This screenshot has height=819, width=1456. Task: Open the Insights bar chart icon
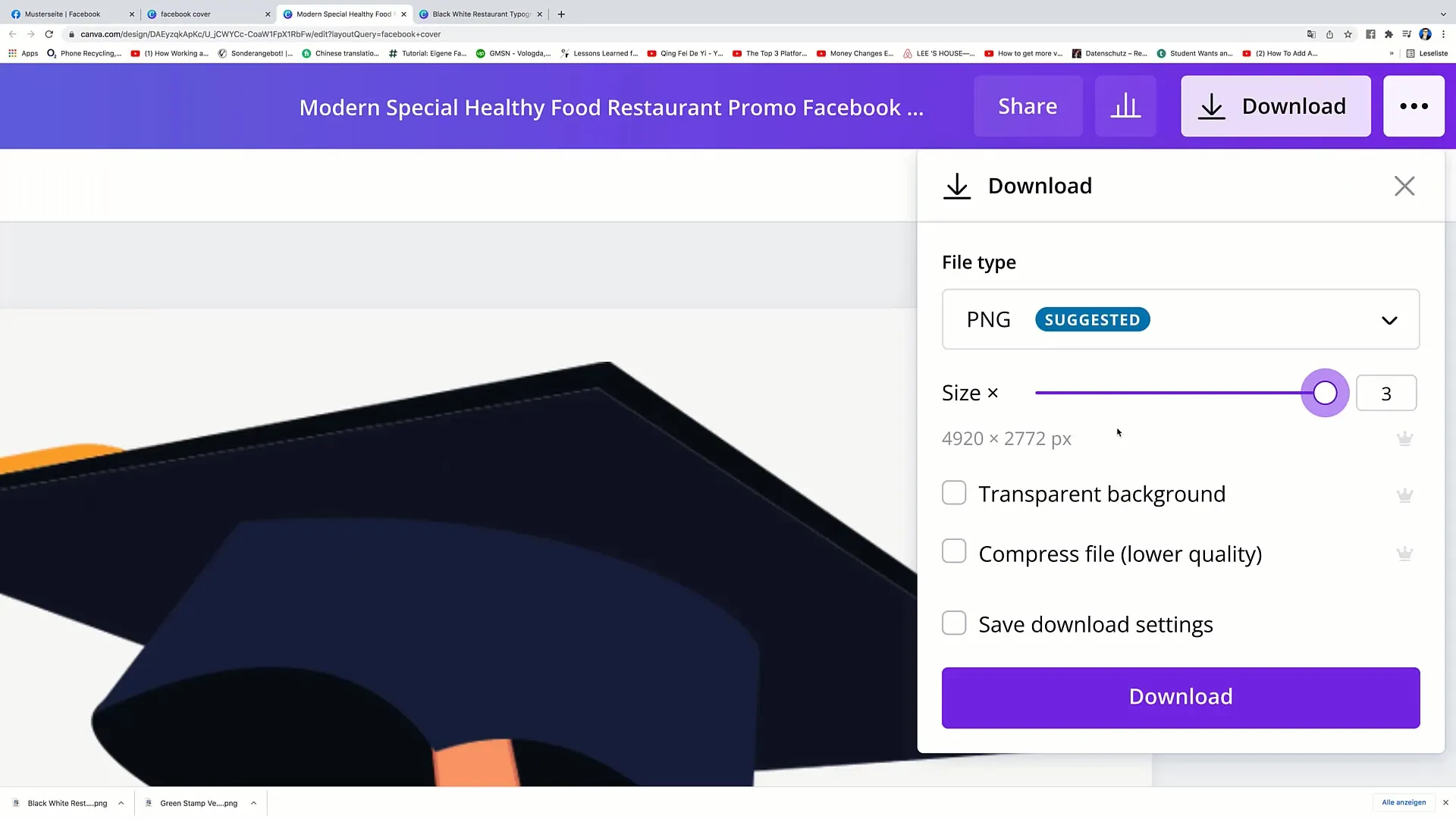1125,106
